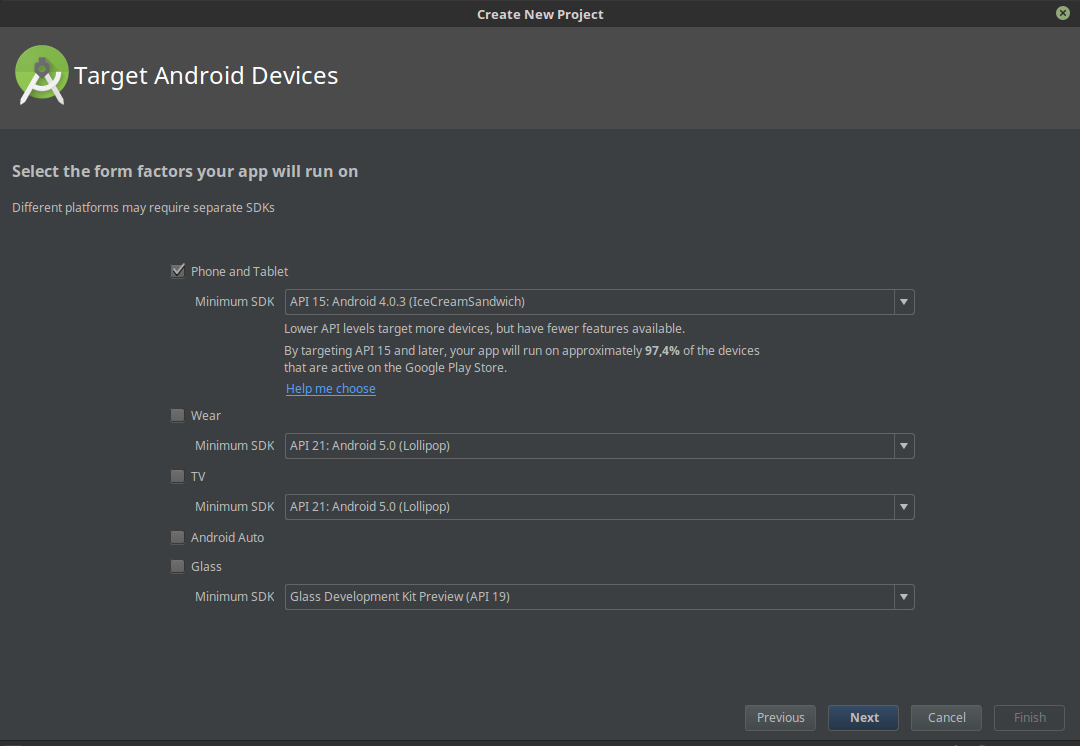Open the Help me choose link
The width and height of the screenshot is (1080, 746).
coord(330,388)
